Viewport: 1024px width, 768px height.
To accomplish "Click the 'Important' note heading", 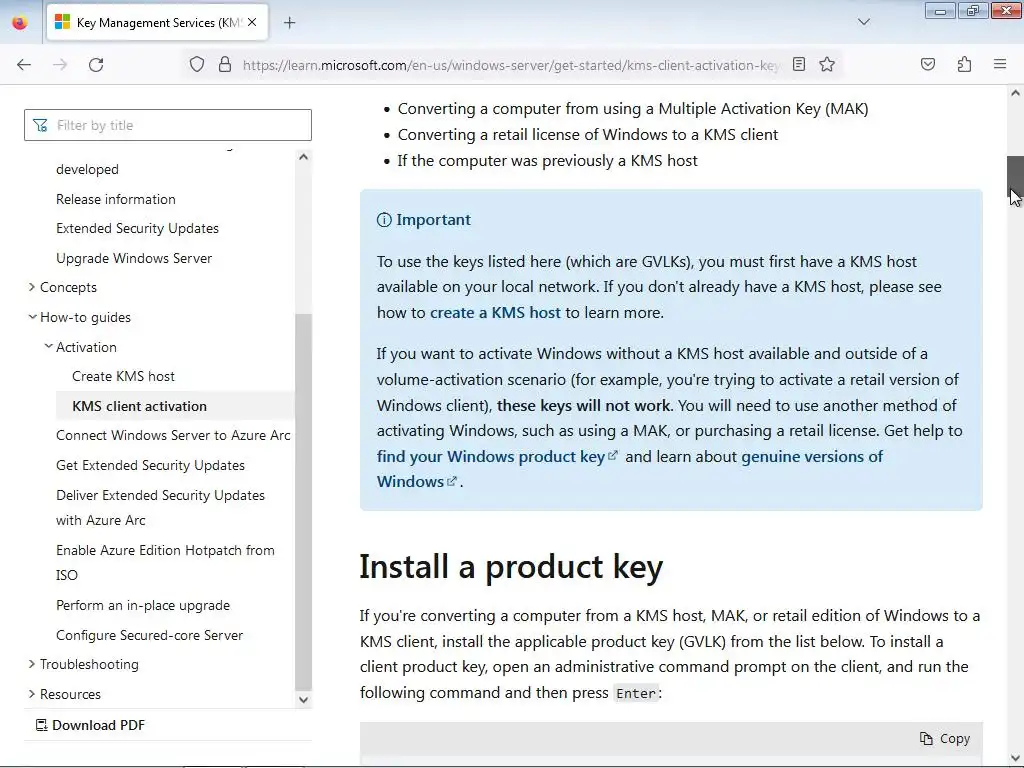I will [x=433, y=219].
